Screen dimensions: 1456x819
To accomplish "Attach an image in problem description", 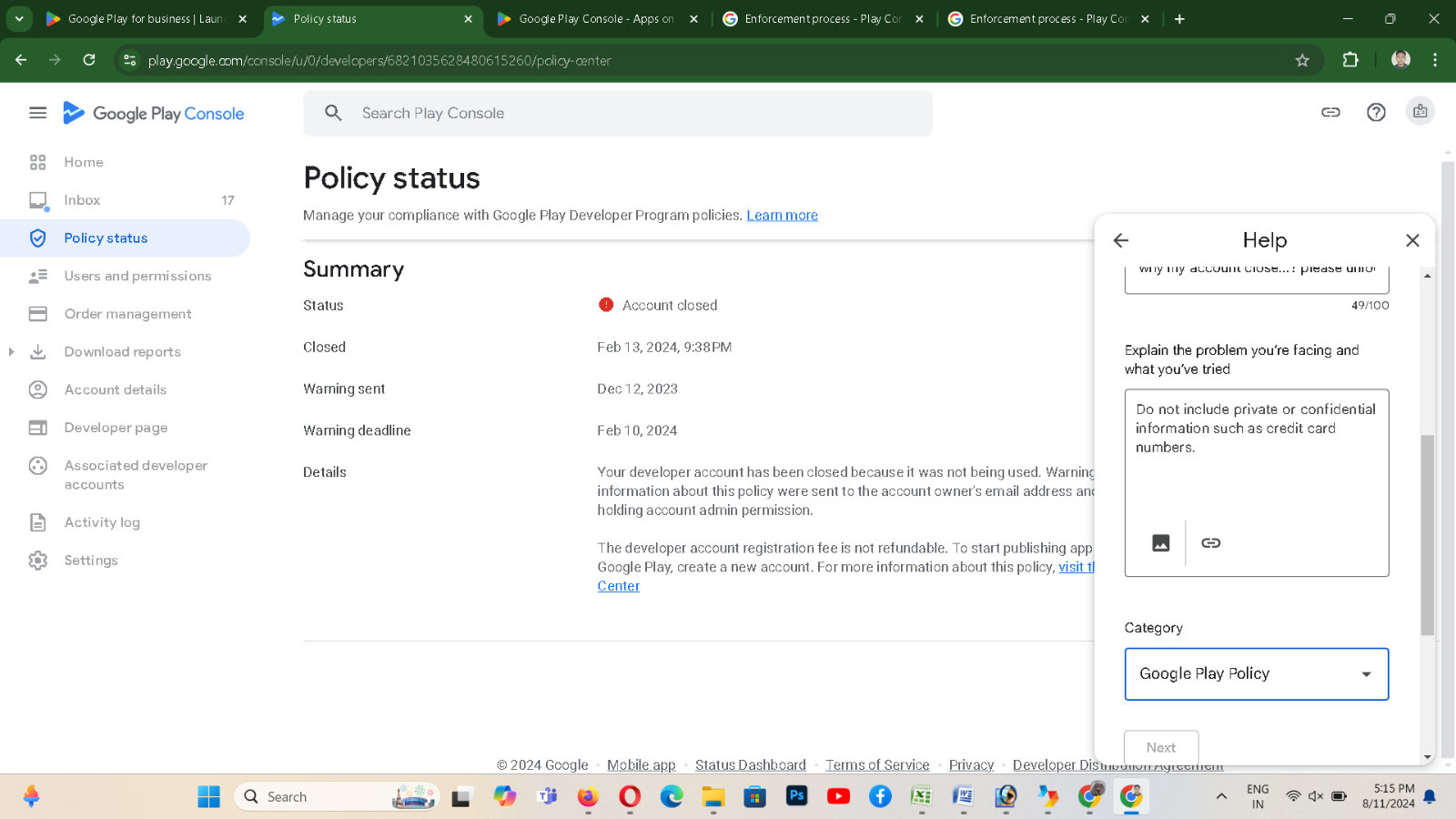I will (x=1160, y=543).
